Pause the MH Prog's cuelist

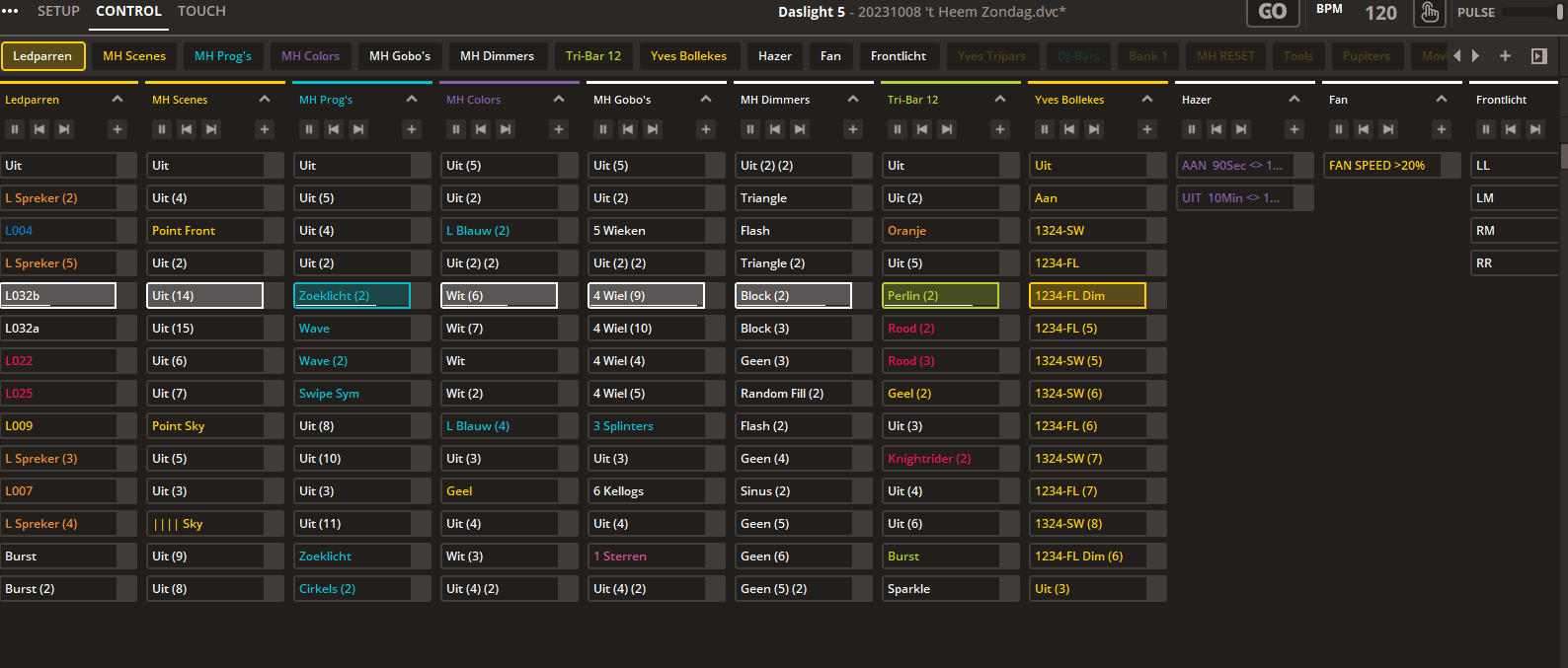tap(309, 129)
